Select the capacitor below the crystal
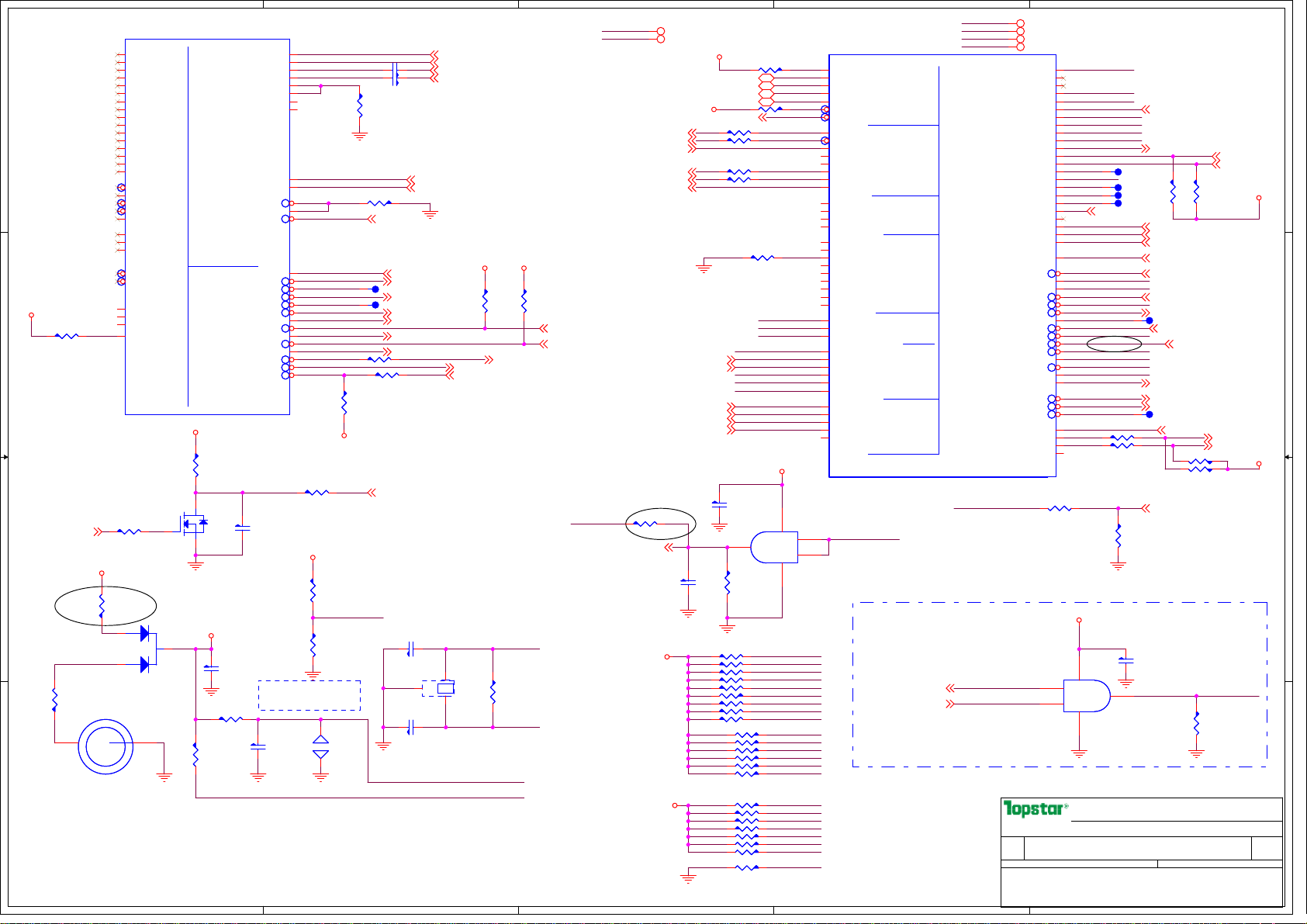 411,727
